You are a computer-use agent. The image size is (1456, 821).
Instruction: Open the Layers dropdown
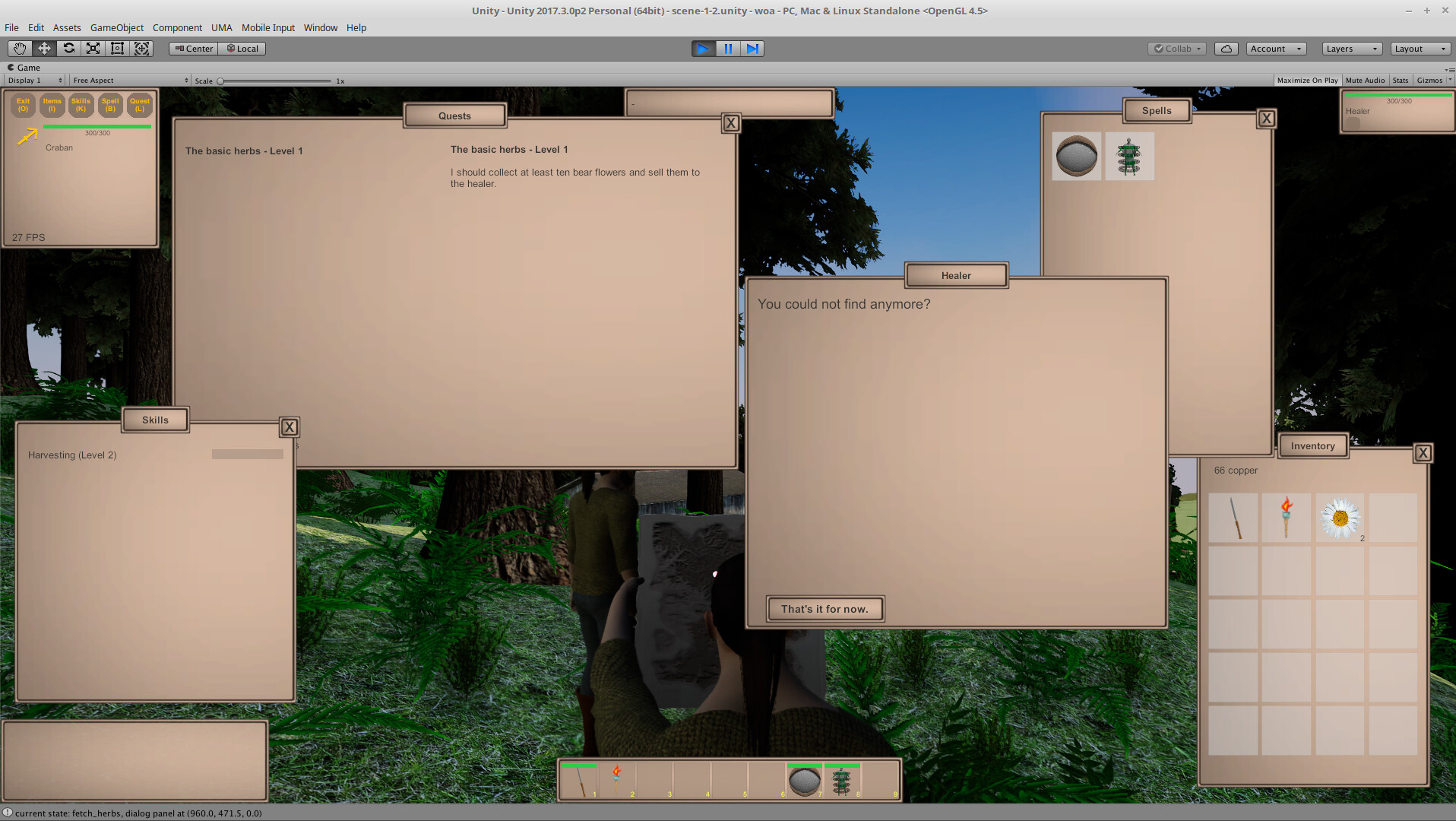point(1351,48)
